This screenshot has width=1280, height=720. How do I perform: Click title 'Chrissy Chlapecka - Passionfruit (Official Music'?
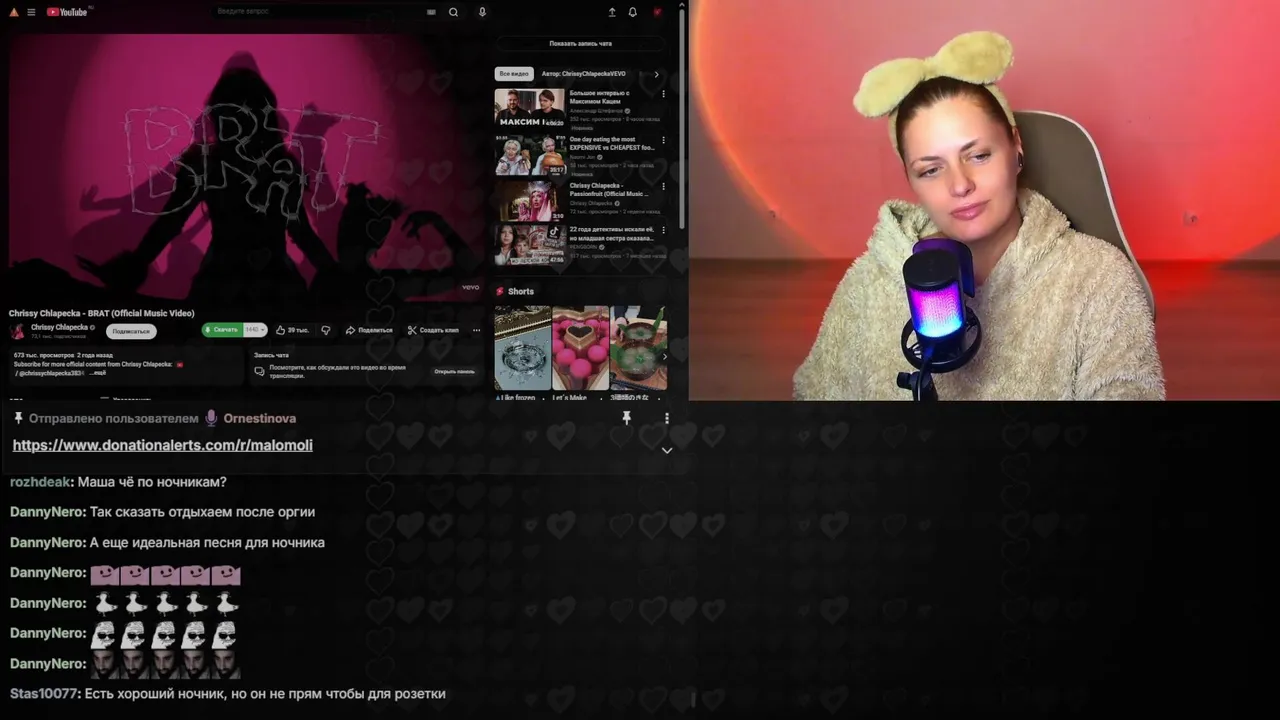(609, 189)
